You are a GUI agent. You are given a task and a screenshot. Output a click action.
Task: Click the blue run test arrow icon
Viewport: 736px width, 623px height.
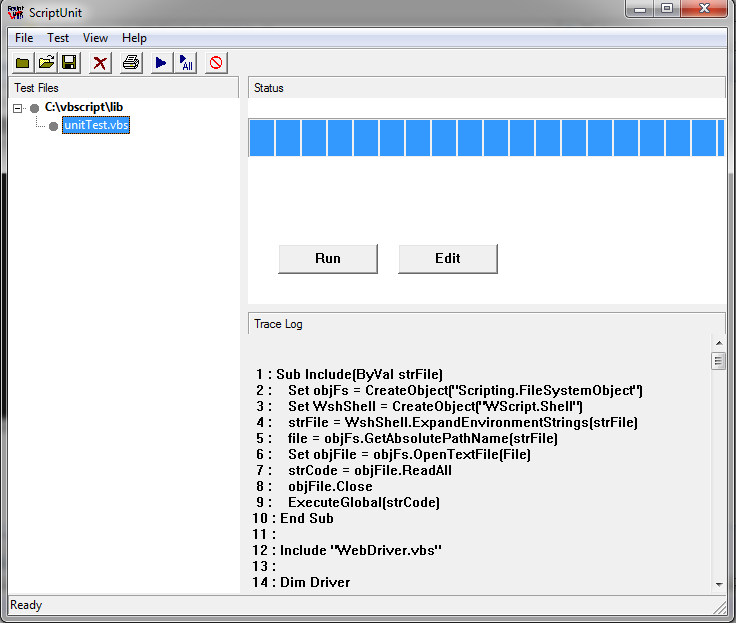click(x=161, y=63)
